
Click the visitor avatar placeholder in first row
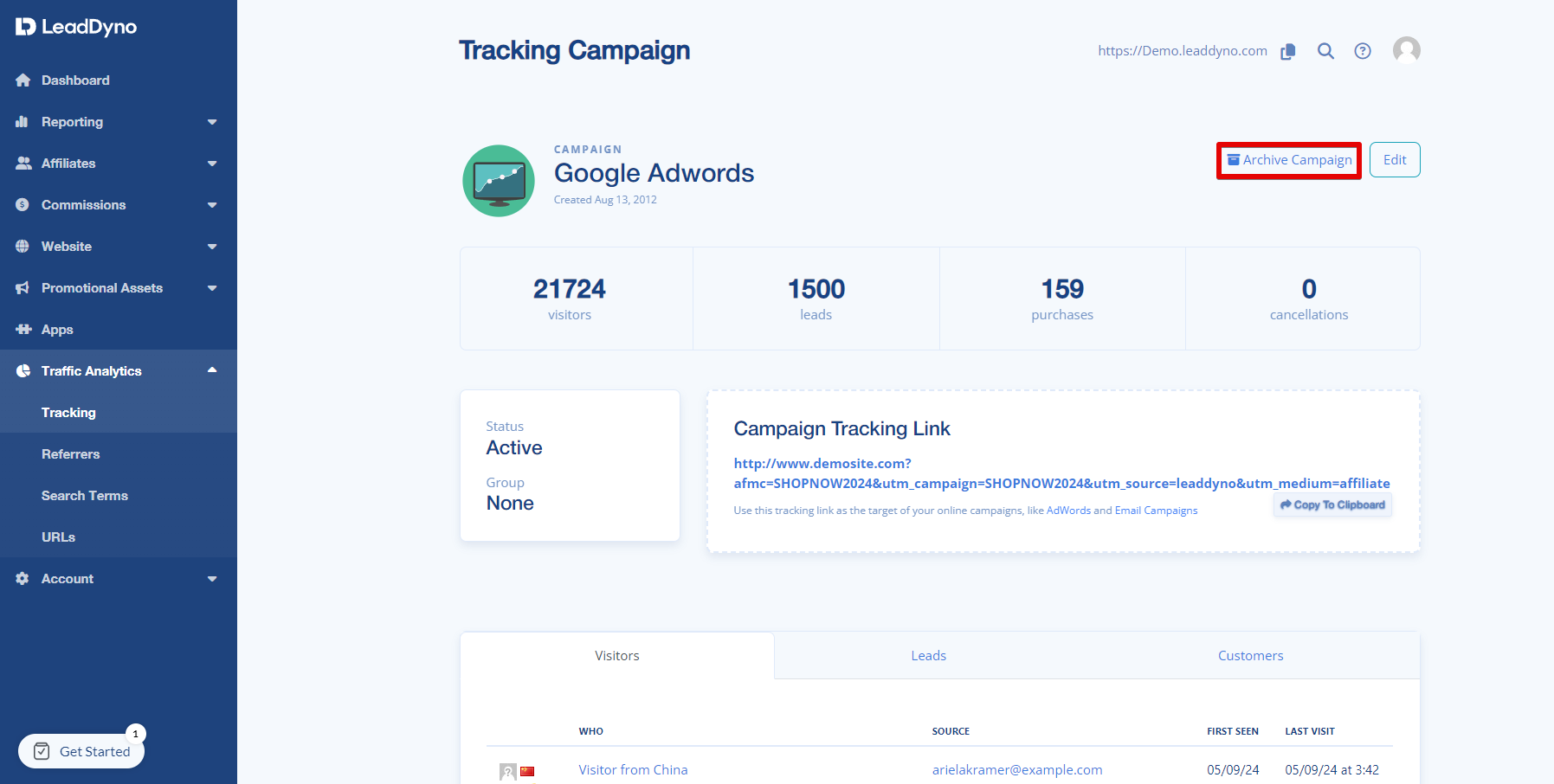point(508,772)
